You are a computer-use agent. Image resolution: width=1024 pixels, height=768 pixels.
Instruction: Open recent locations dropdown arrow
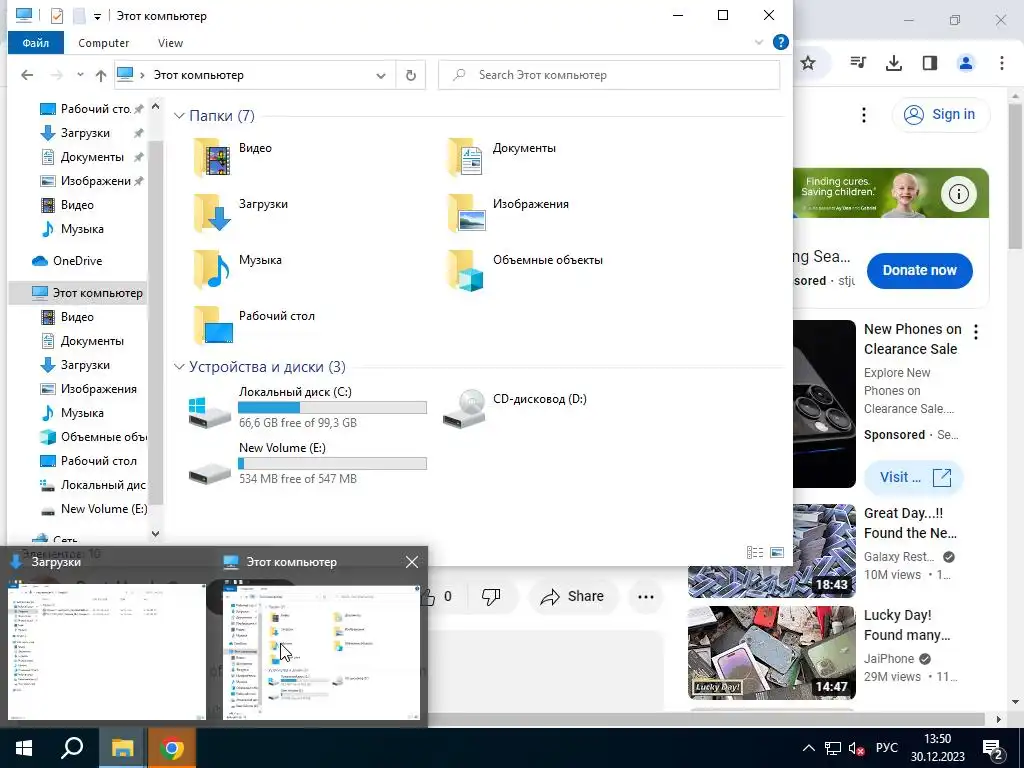click(x=80, y=75)
